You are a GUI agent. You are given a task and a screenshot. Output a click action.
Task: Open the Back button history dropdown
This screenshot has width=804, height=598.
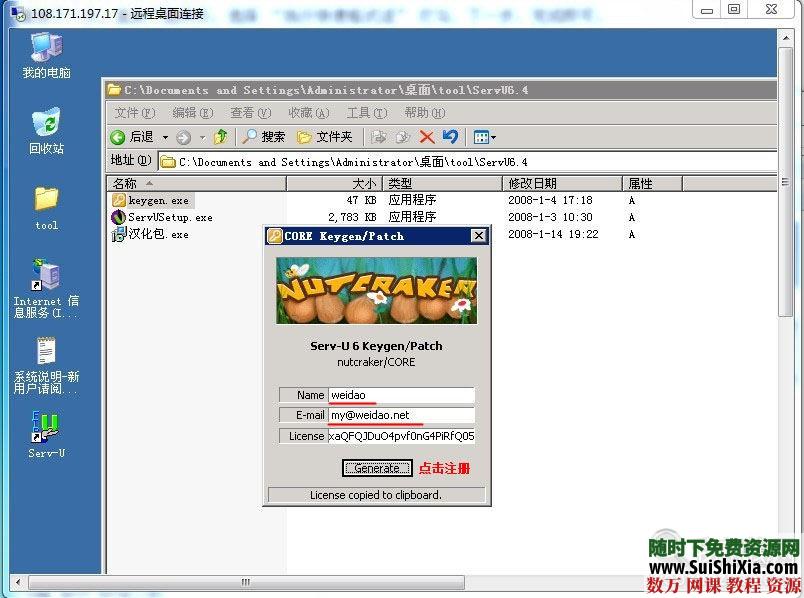tap(165, 137)
